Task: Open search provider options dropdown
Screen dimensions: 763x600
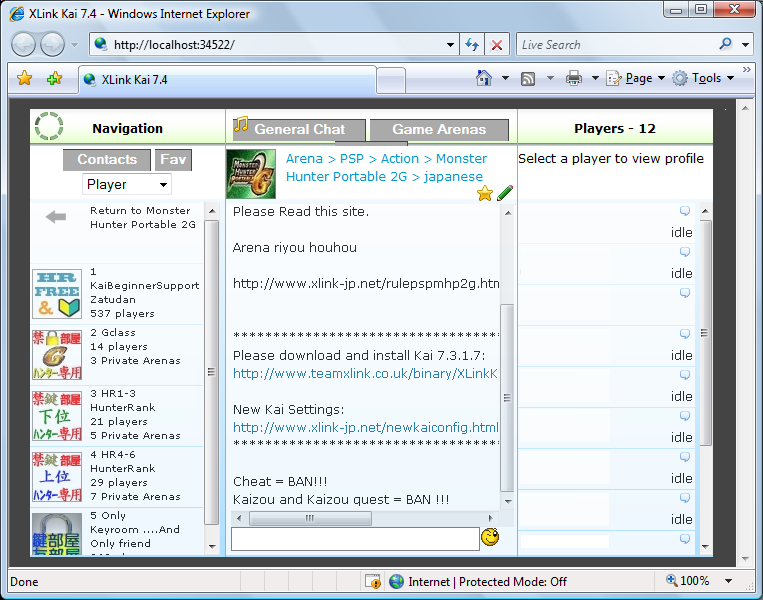Action: point(745,45)
